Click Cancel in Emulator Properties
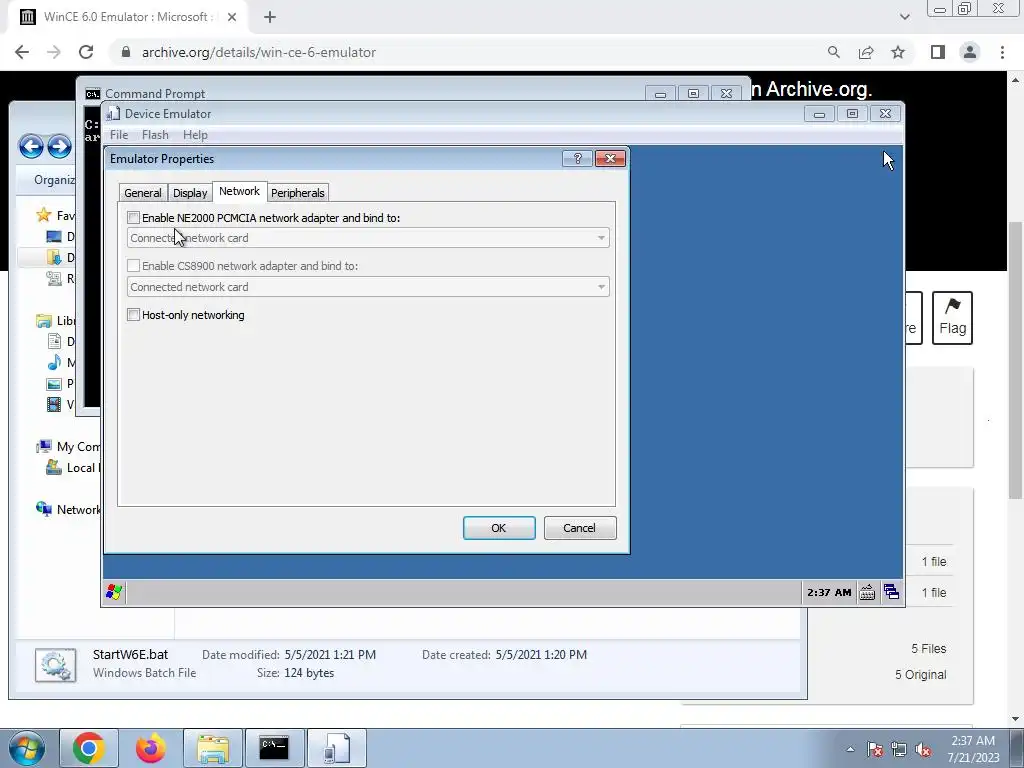 pyautogui.click(x=579, y=528)
